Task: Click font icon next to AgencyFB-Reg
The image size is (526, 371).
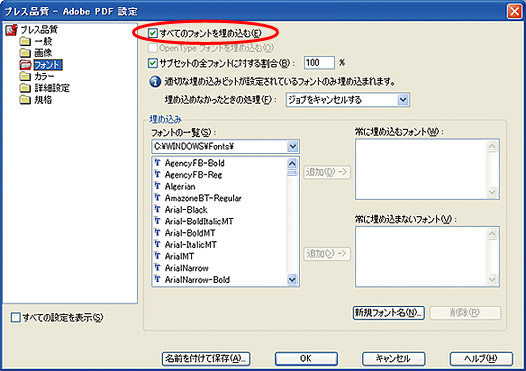Action: (x=157, y=175)
